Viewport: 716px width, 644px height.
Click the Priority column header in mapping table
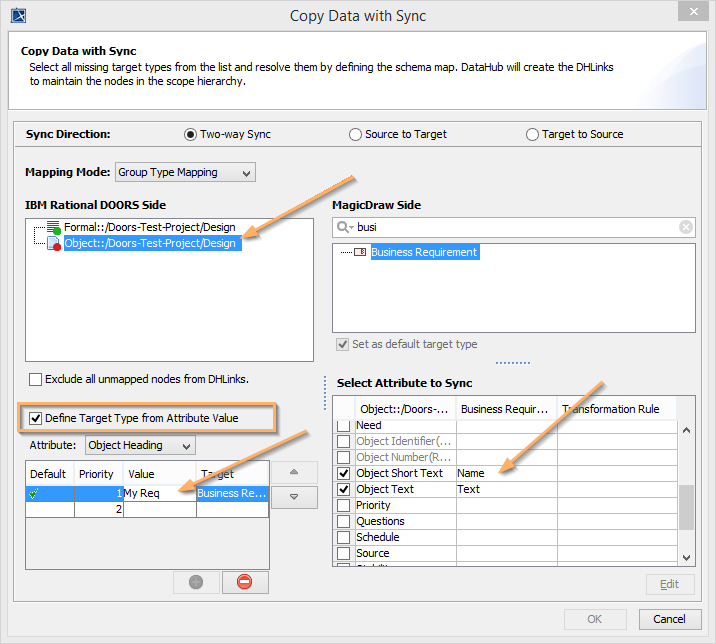tap(99, 474)
